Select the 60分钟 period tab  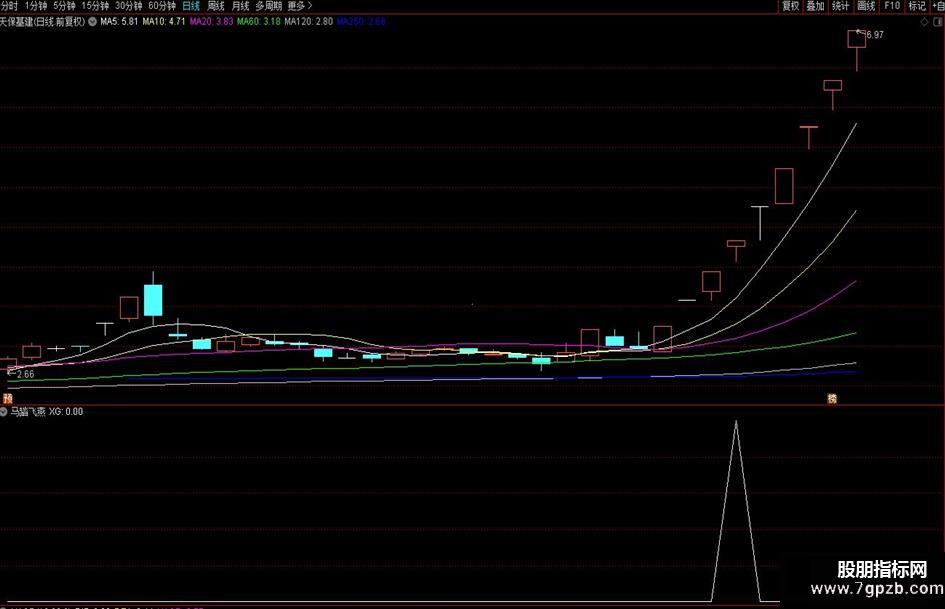[x=162, y=6]
